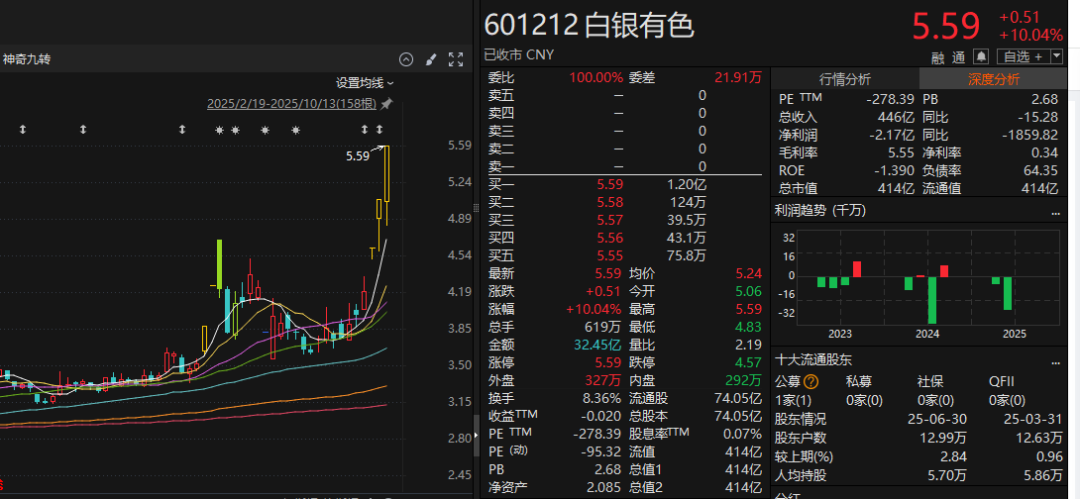This screenshot has width=1080, height=499.
Task: Select the 买二 bid price 5.58
Action: [610, 203]
